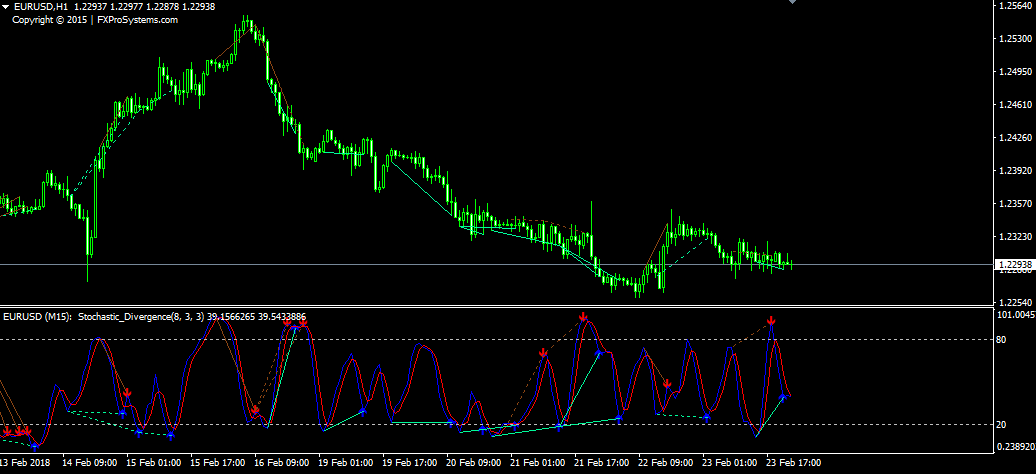
Task: Select the red down arrow near 21 Feb 01:00
Action: (542, 353)
